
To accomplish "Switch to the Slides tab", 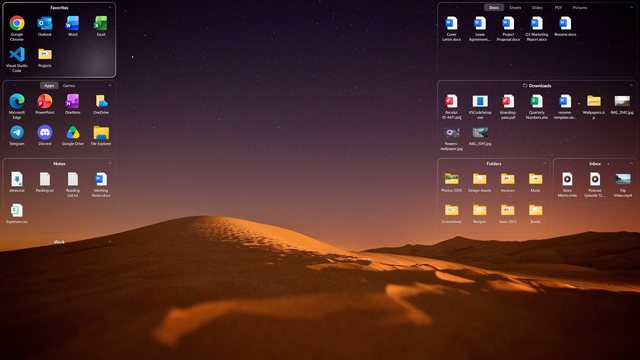I will tap(537, 8).
